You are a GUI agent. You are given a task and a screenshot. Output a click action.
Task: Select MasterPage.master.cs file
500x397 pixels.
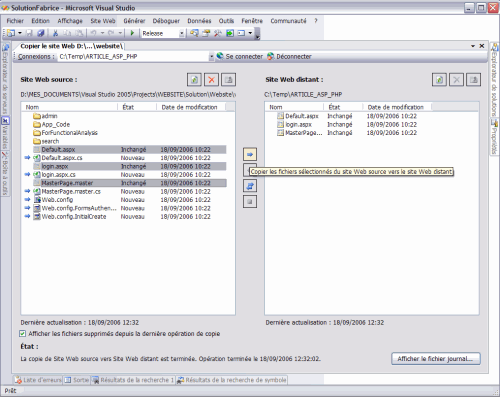point(67,191)
